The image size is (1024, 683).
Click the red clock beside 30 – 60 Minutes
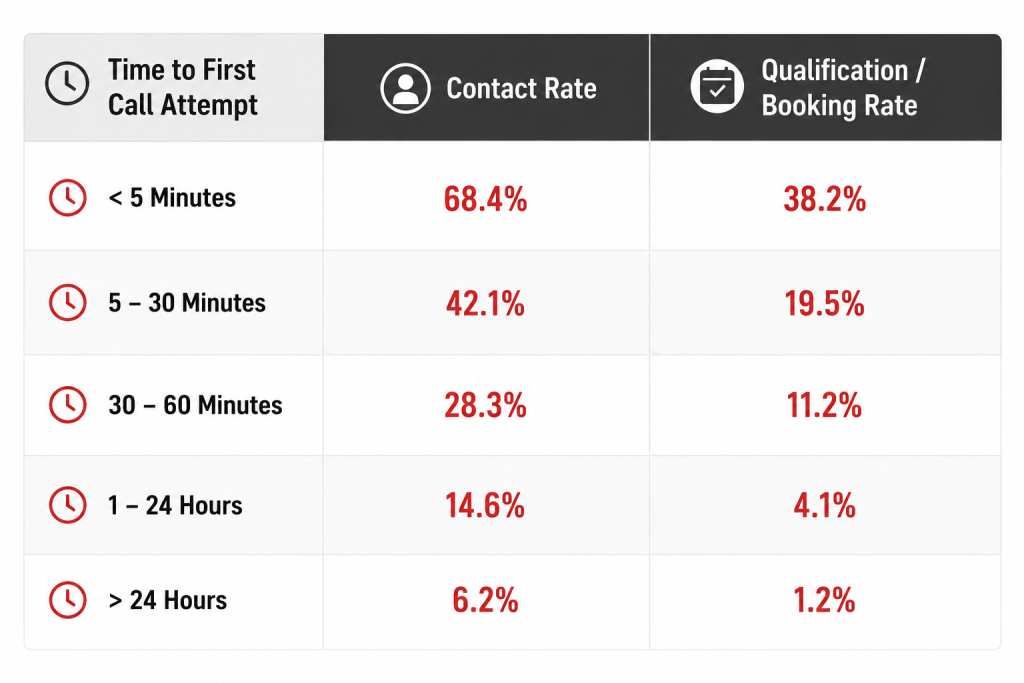67,405
